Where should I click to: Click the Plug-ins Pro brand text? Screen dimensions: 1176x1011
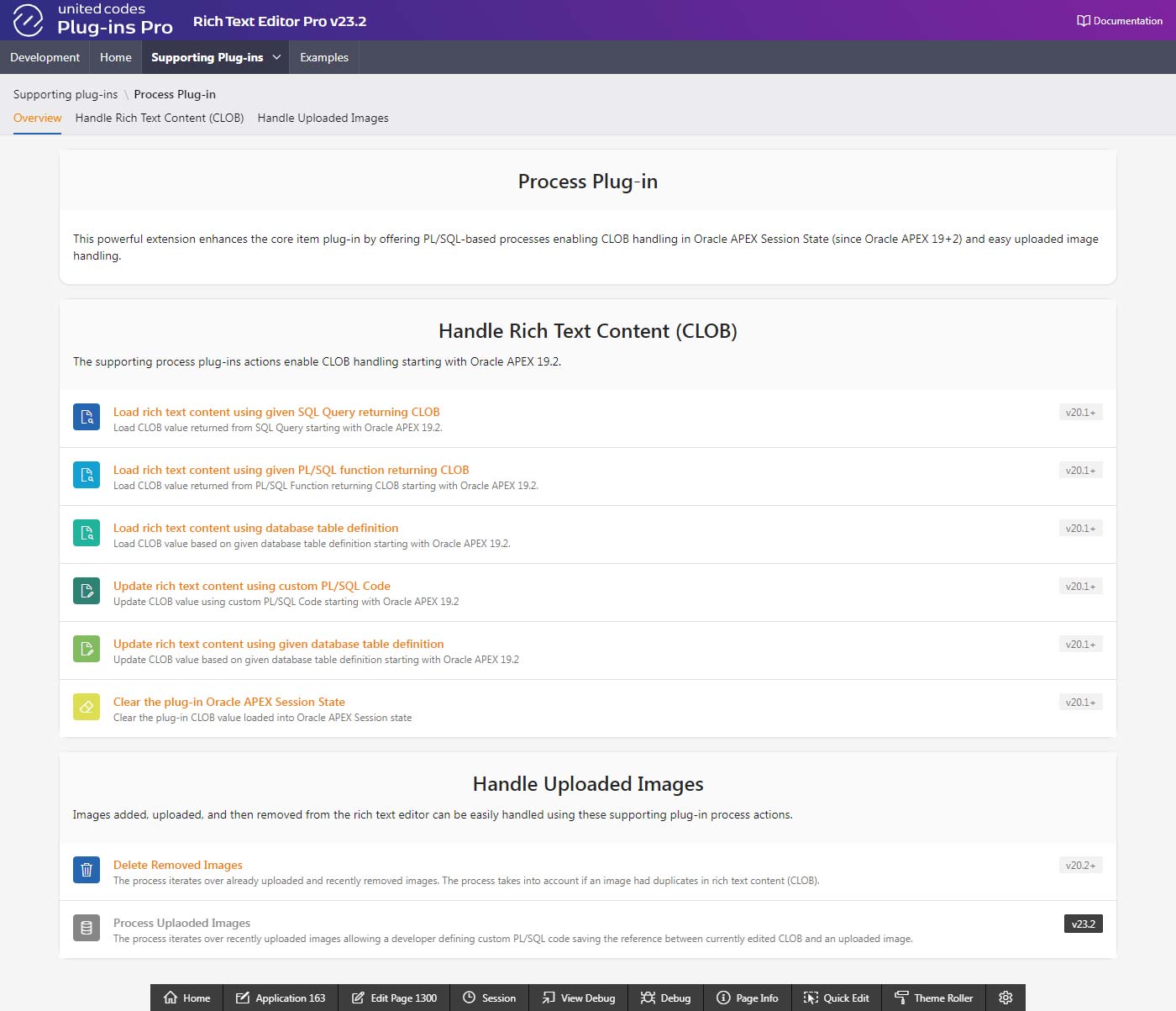[x=115, y=28]
